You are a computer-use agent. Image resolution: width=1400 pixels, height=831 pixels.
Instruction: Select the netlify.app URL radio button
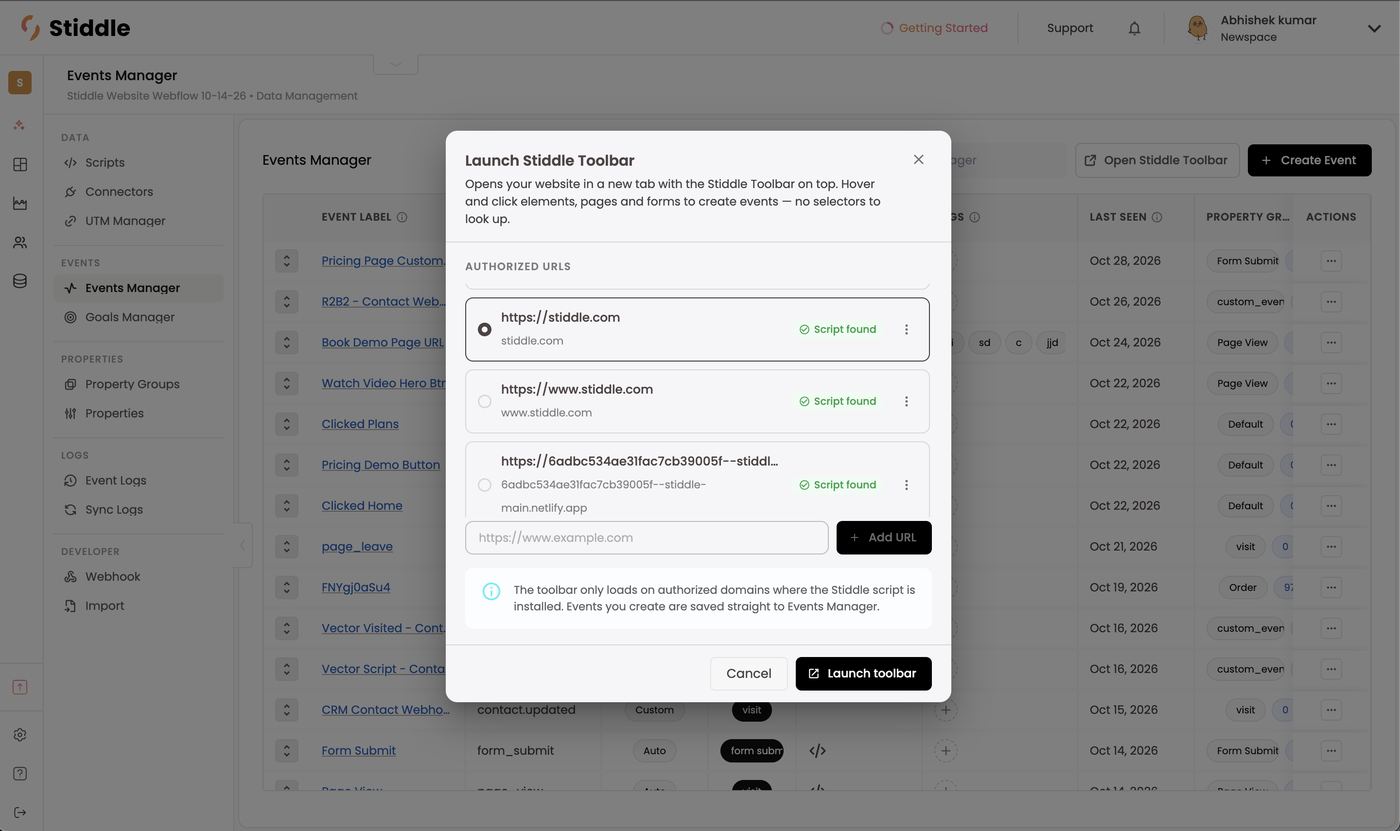(x=484, y=485)
